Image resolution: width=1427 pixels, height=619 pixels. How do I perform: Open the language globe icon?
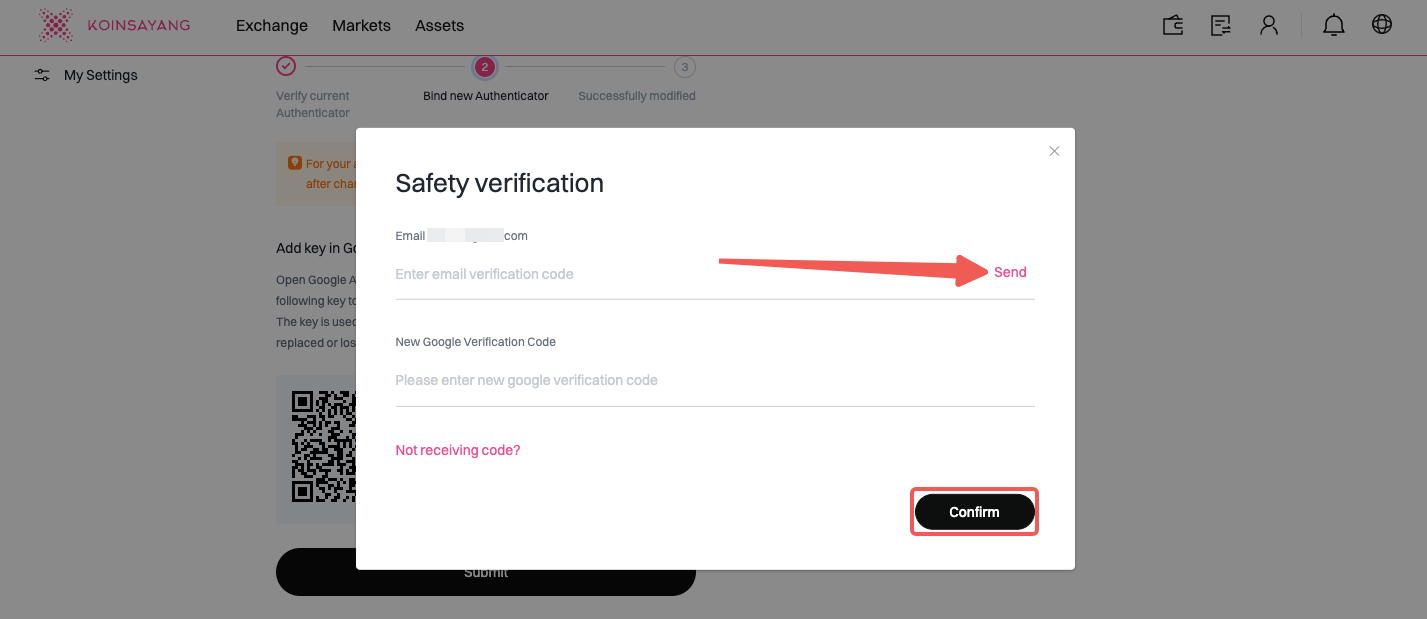point(1382,25)
